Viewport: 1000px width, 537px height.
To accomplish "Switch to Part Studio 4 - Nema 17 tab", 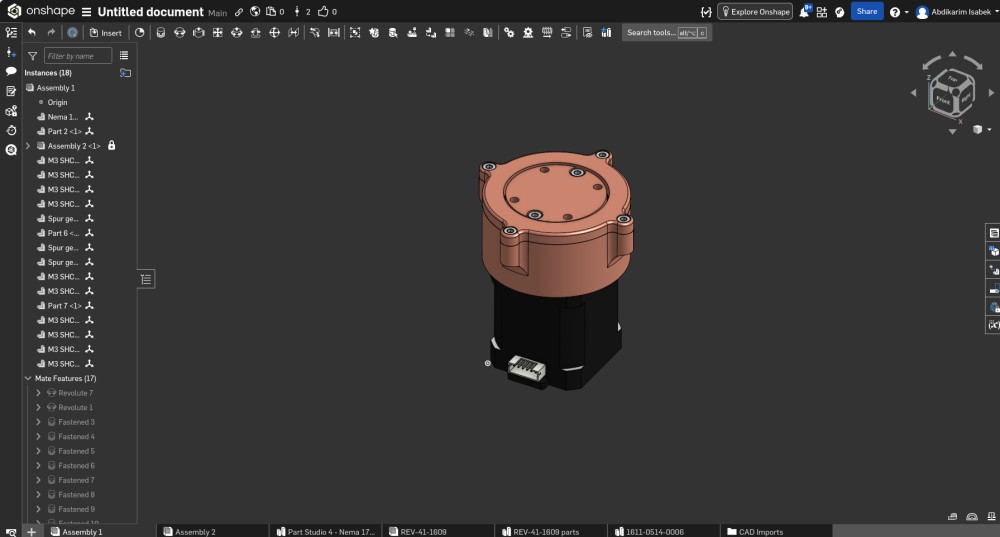I will coord(326,531).
